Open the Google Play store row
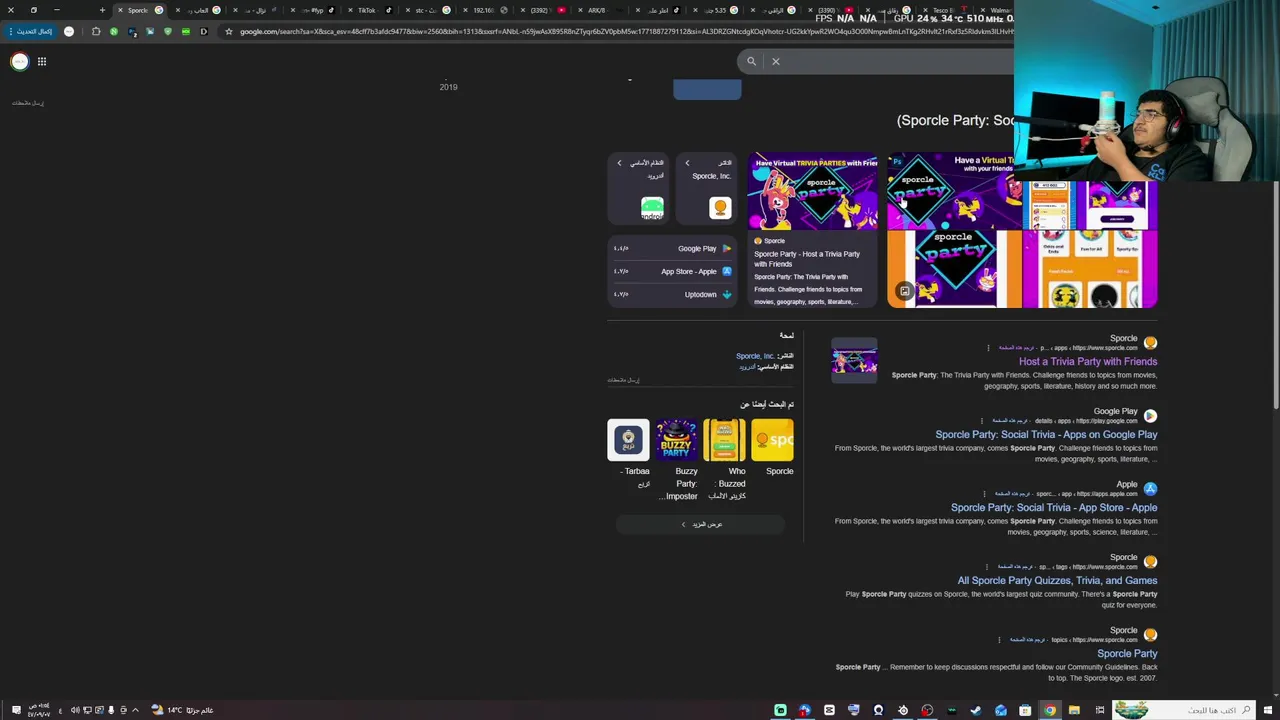Viewport: 1280px width, 720px height. [x=672, y=248]
